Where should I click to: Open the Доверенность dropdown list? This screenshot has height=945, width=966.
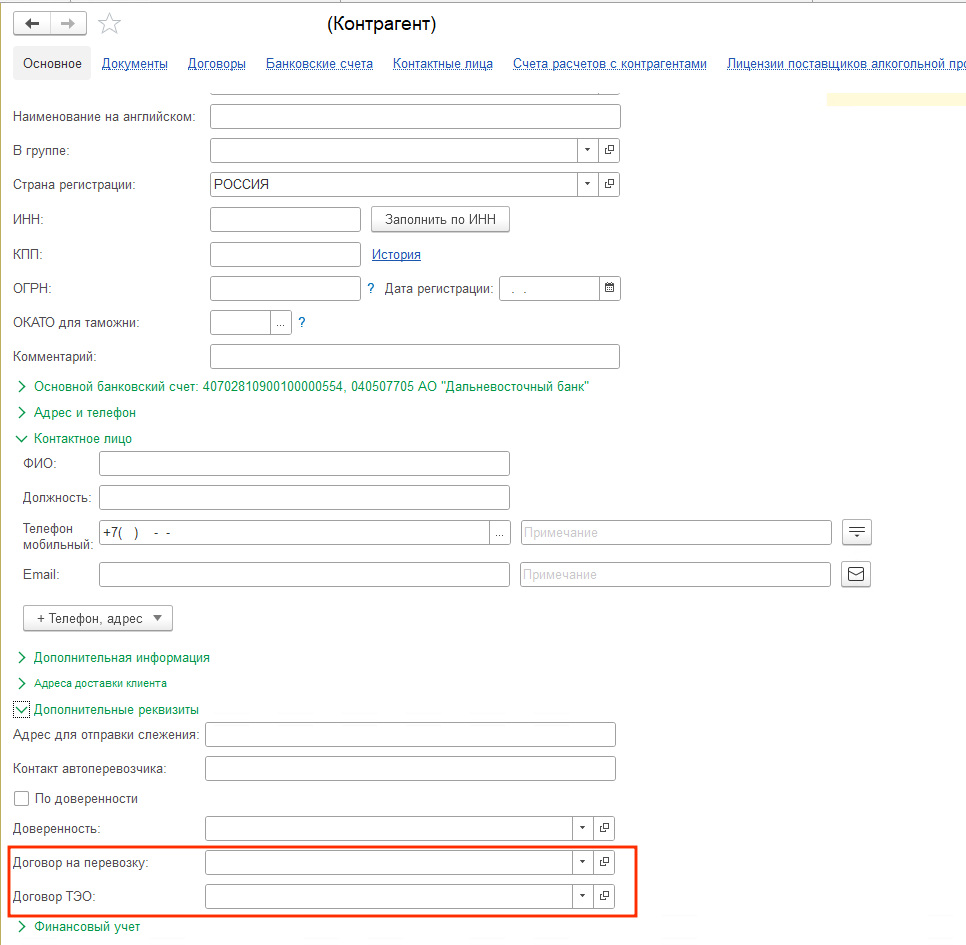coord(583,828)
